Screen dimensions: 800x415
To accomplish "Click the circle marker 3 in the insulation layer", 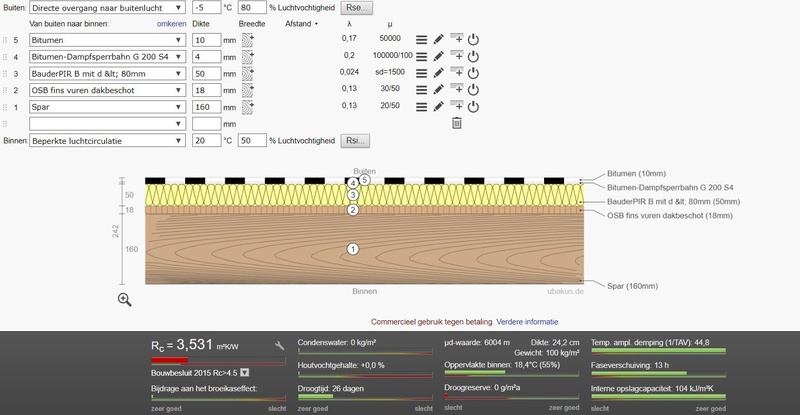I will tap(353, 195).
